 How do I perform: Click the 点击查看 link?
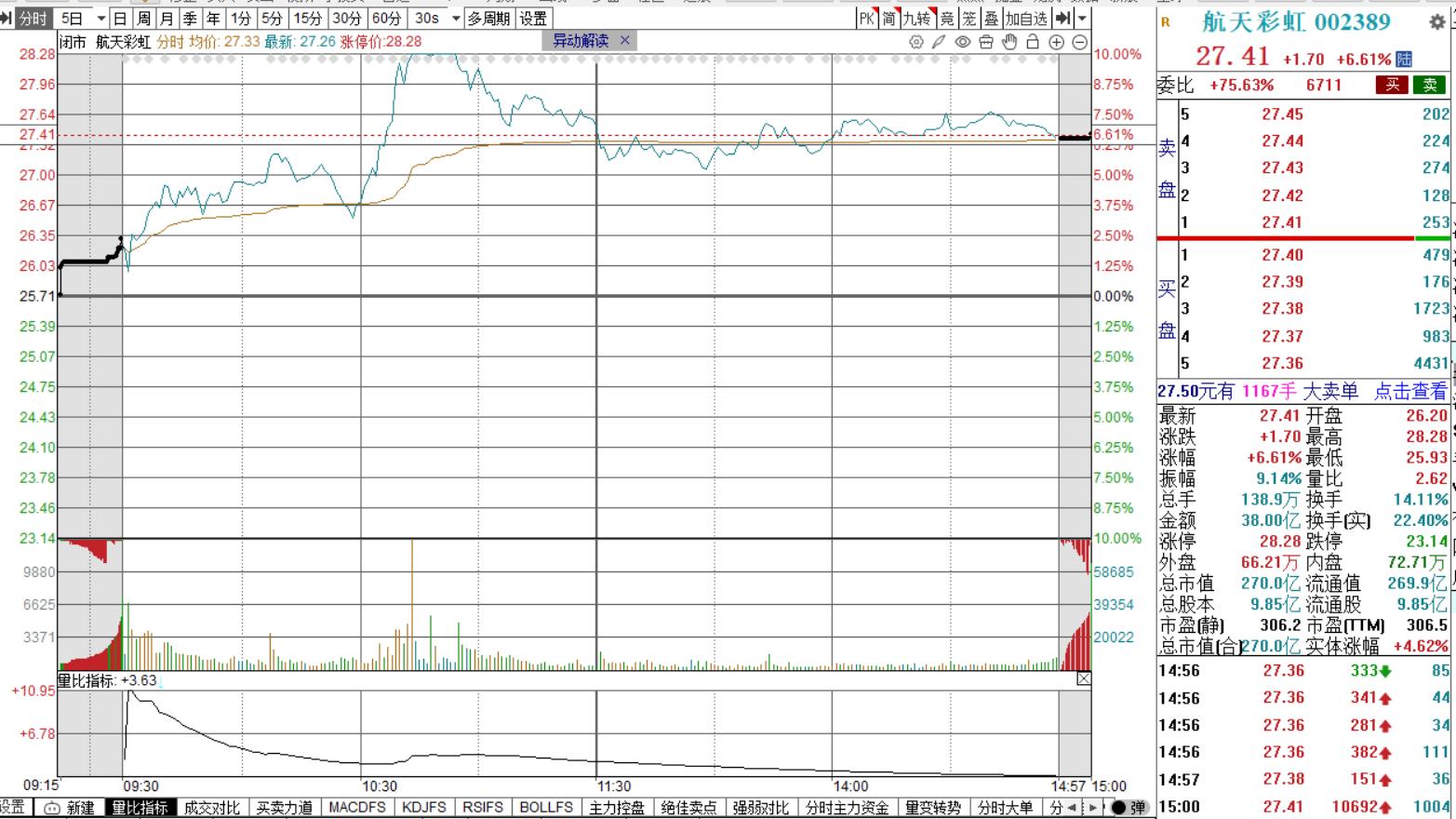tap(1410, 392)
